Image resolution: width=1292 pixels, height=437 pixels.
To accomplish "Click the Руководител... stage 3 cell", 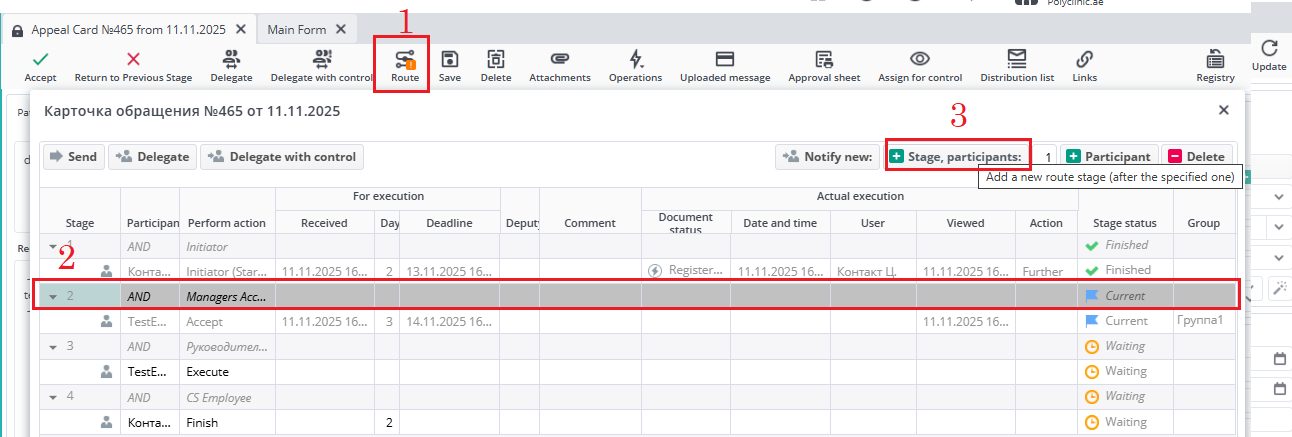I will point(227,347).
